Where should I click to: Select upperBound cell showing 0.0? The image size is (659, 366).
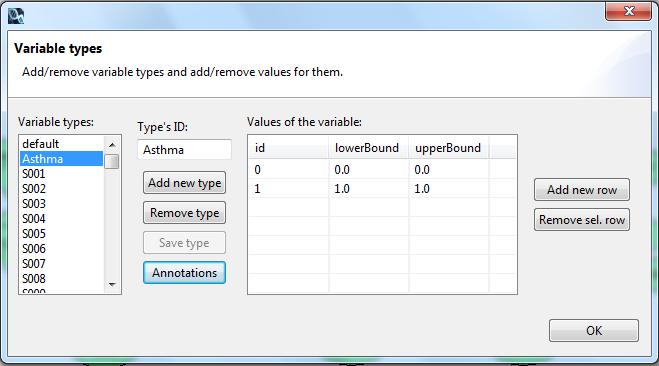coord(448,170)
